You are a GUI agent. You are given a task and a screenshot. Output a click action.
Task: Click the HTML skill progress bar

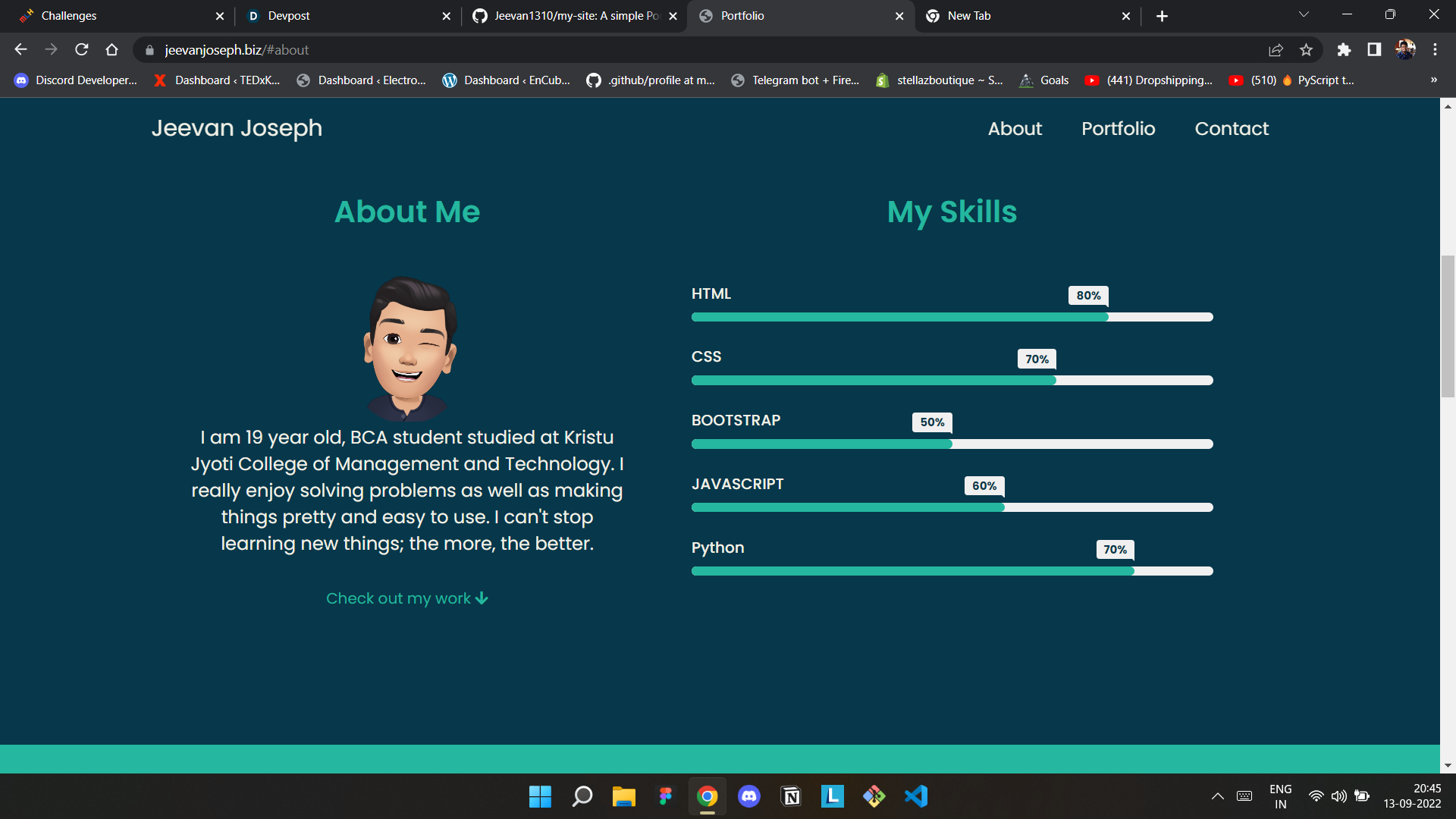pyautogui.click(x=952, y=317)
